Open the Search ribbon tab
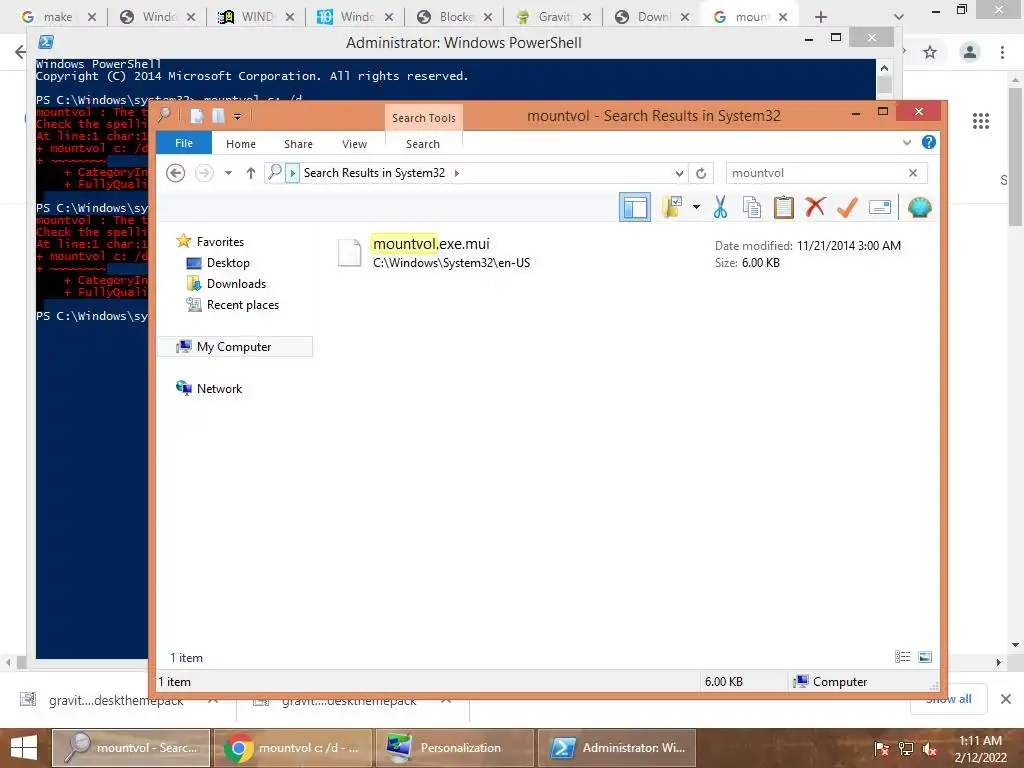1024x768 pixels. 423,144
